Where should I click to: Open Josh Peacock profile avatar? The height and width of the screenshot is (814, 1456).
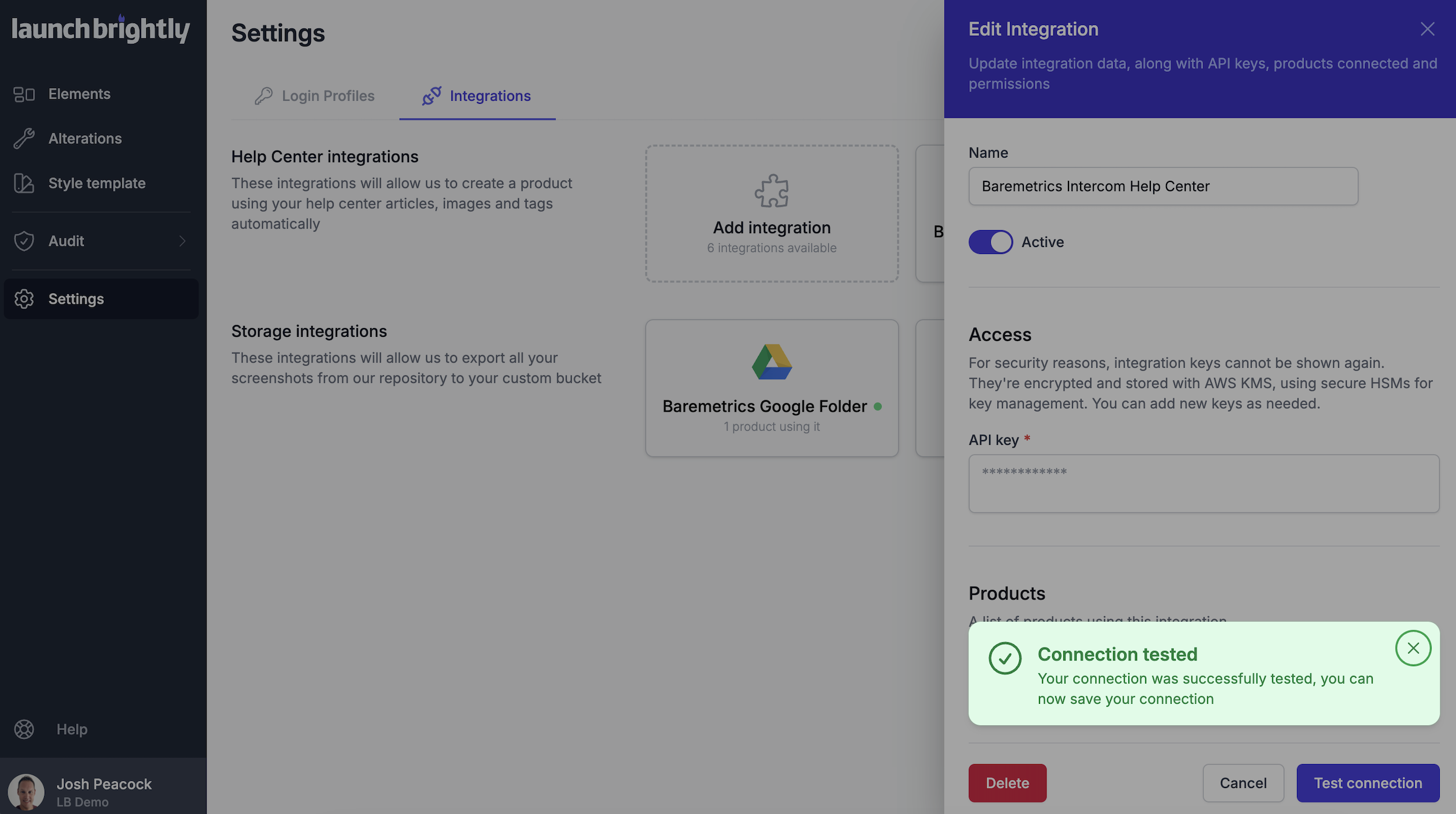tap(26, 791)
